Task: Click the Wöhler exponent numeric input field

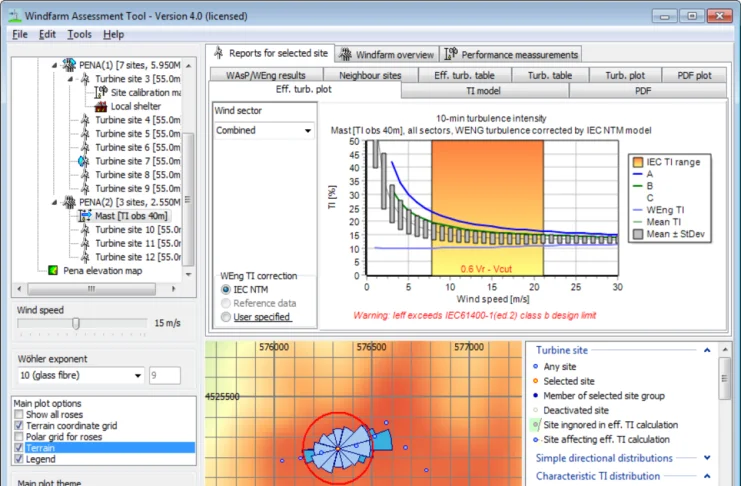Action: point(164,376)
